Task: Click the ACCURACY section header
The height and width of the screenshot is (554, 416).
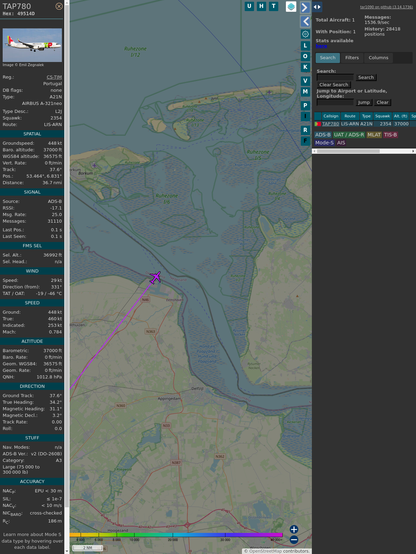Action: tap(32, 481)
